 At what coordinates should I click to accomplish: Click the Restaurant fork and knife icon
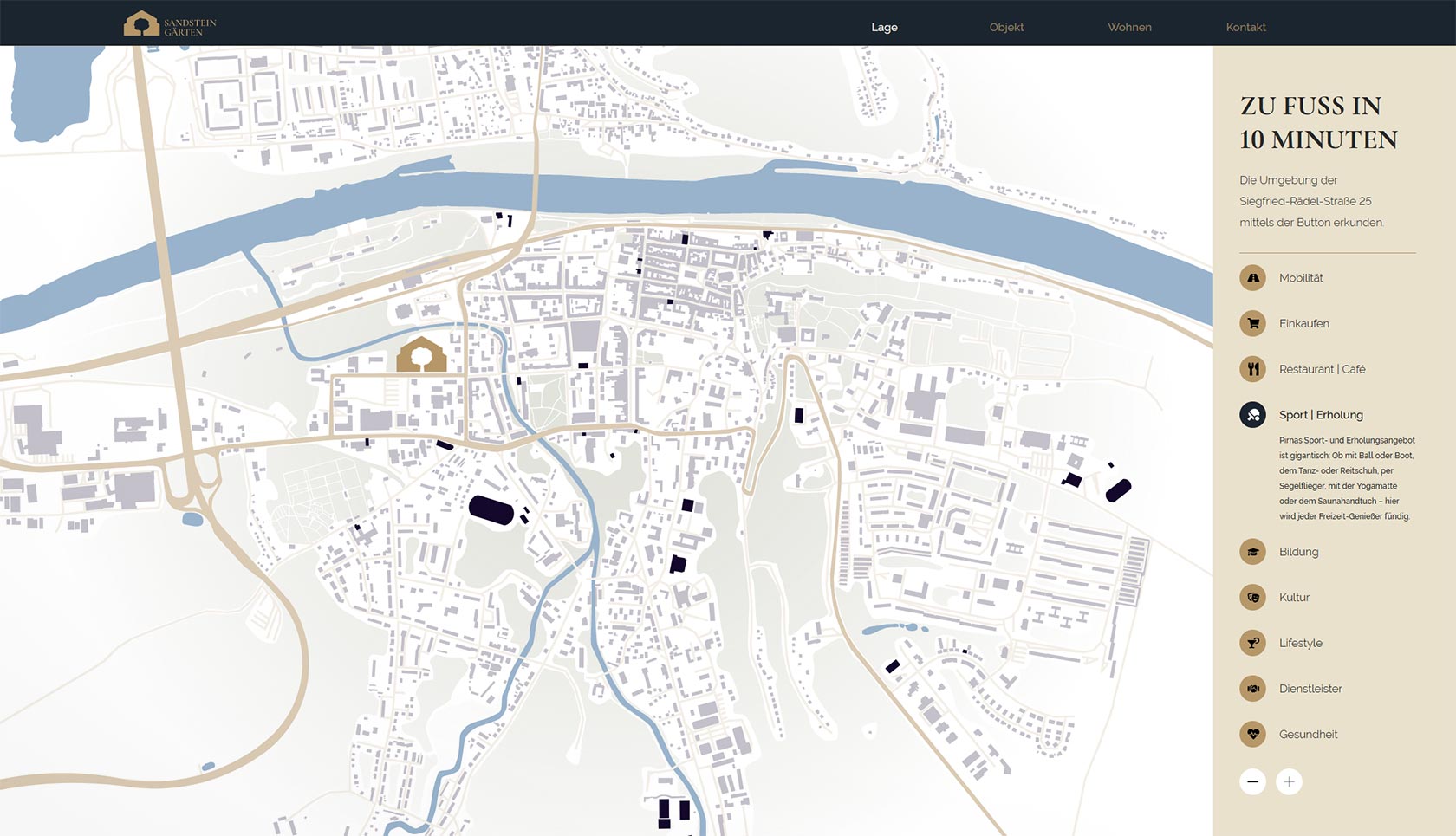pyautogui.click(x=1252, y=369)
